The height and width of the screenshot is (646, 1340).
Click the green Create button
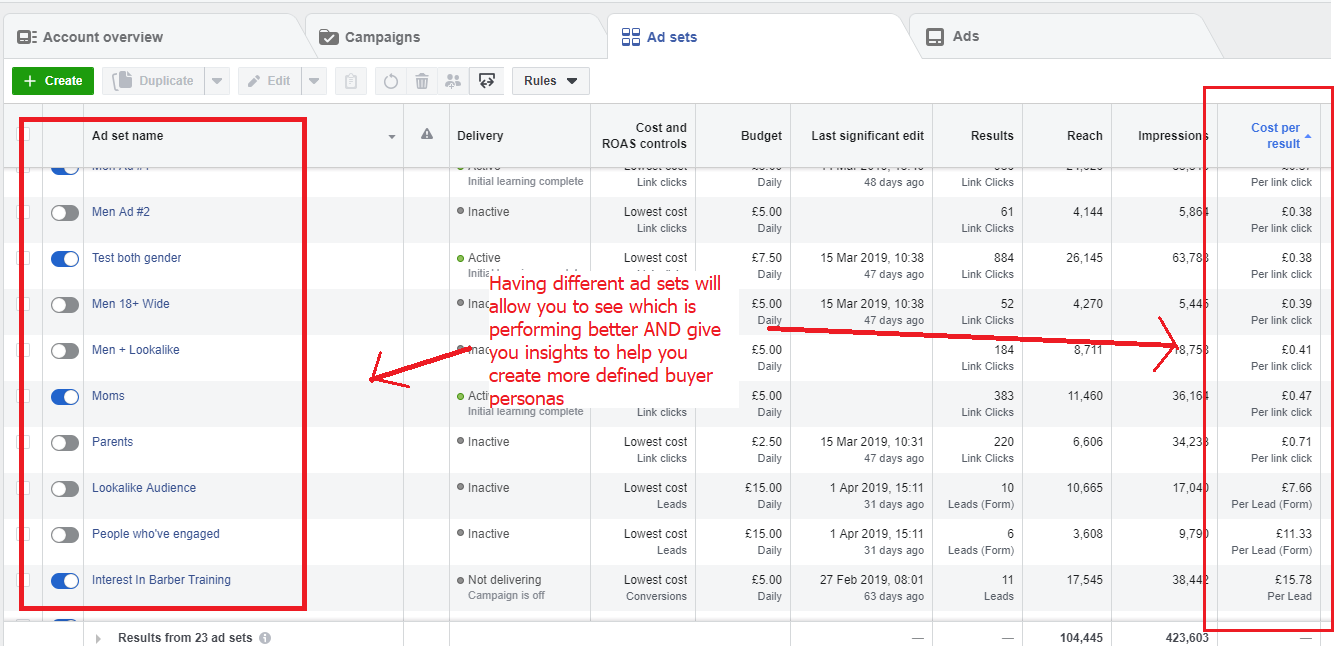(53, 81)
